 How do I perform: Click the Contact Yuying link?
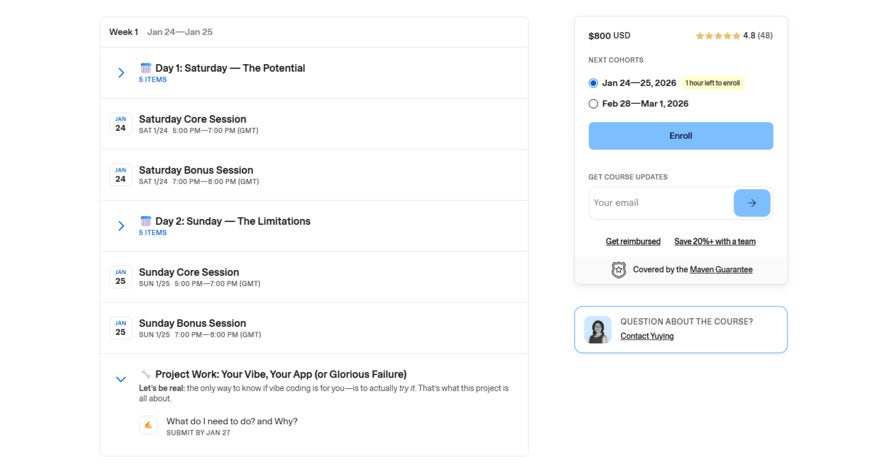pyautogui.click(x=646, y=336)
